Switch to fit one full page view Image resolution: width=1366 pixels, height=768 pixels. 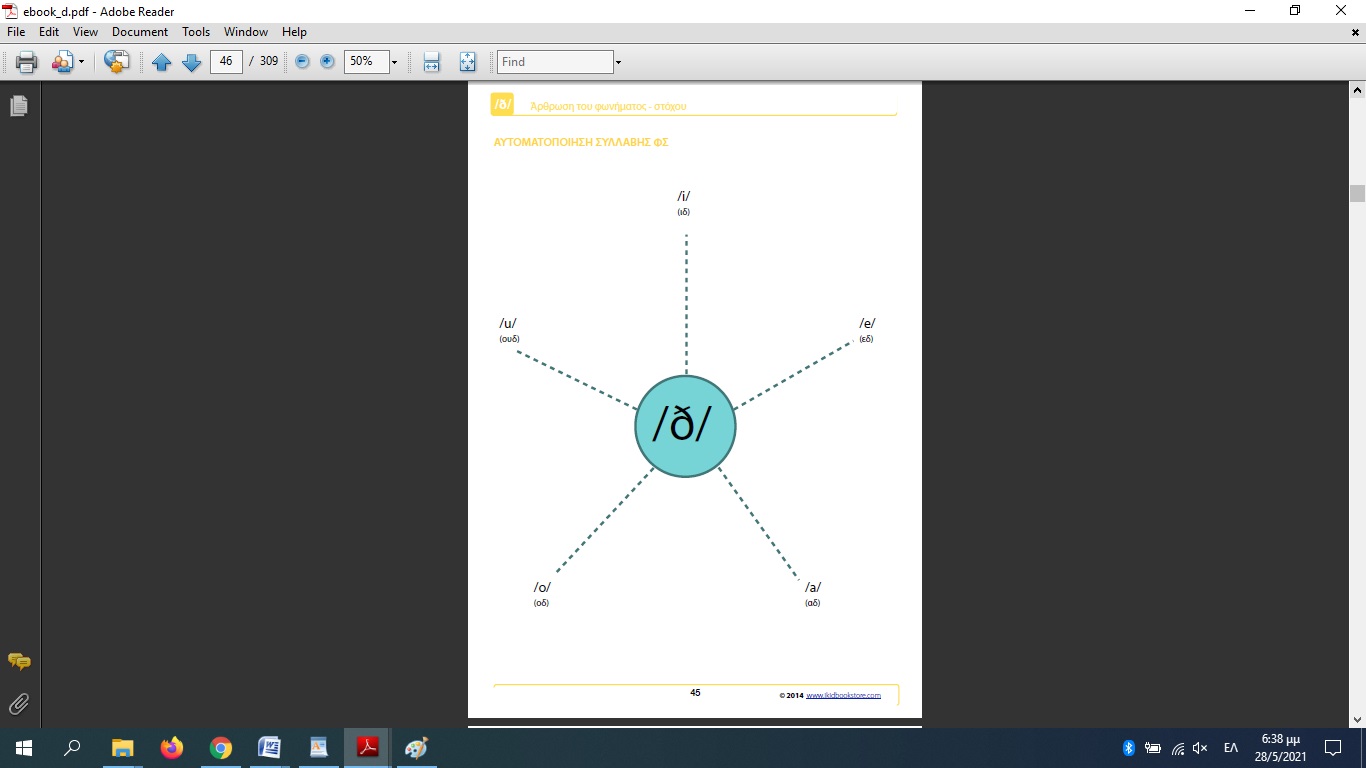coord(467,62)
